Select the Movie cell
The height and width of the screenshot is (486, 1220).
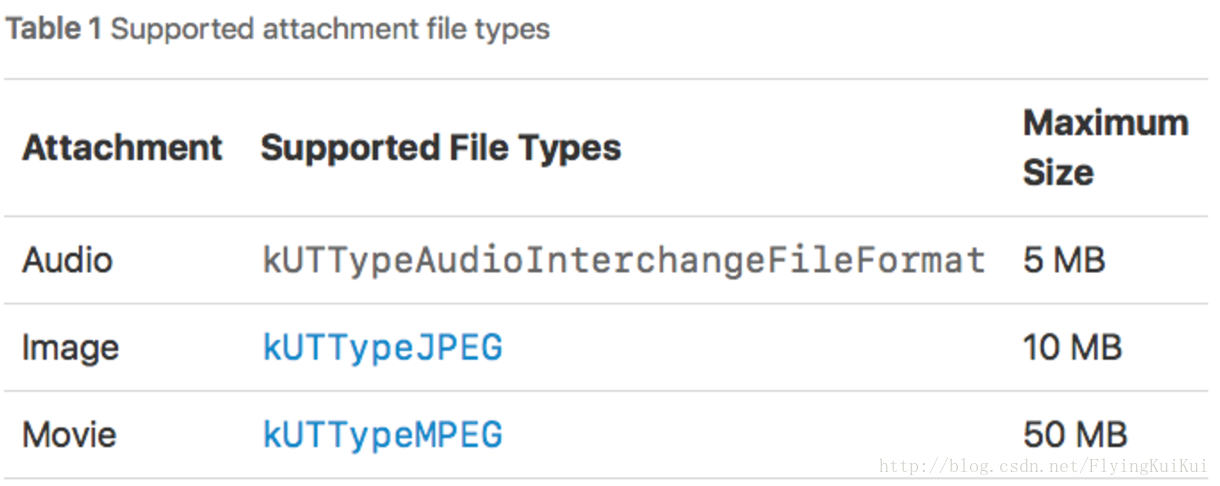click(69, 435)
